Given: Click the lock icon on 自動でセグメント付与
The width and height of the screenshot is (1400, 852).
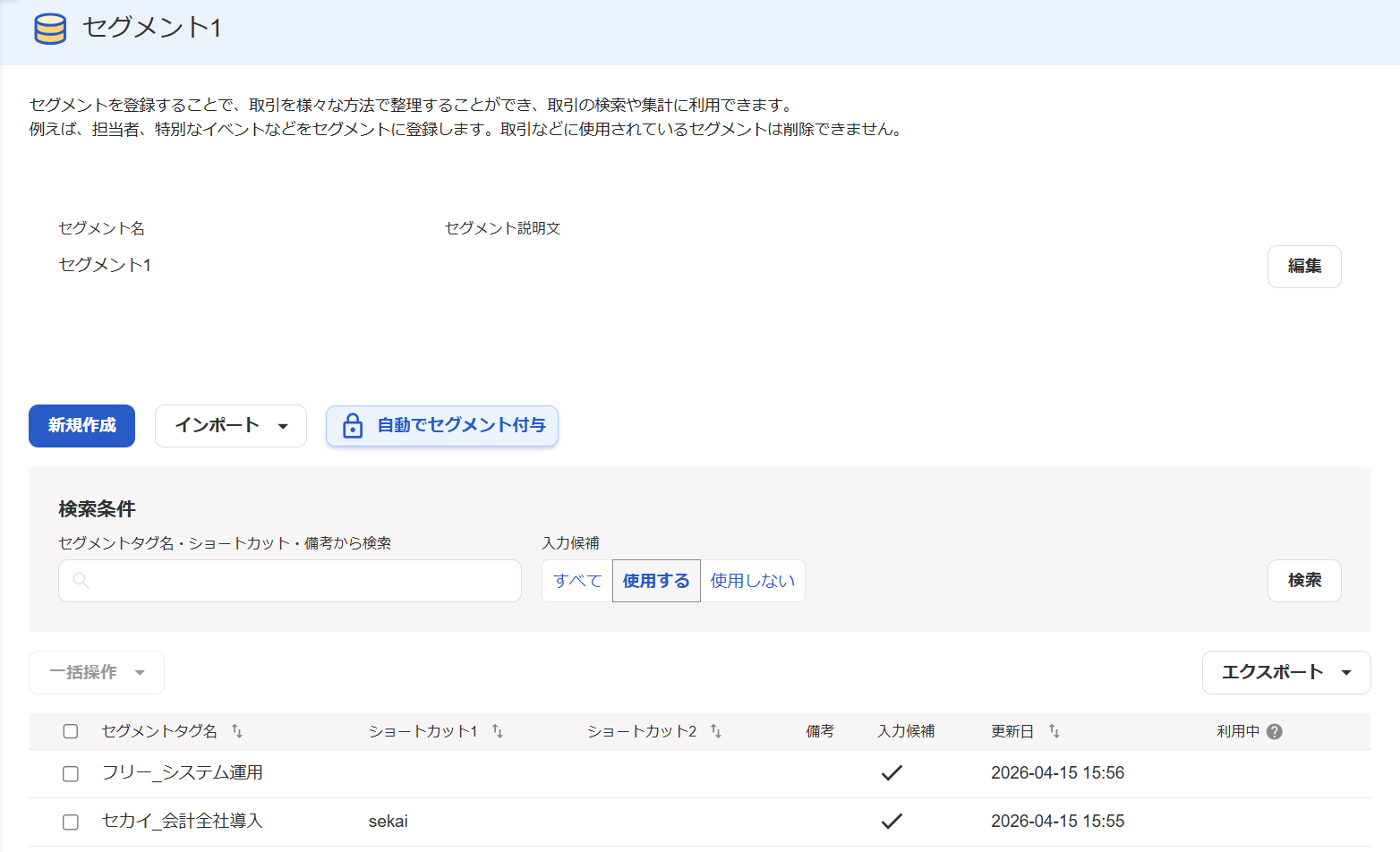Looking at the screenshot, I should [x=353, y=426].
